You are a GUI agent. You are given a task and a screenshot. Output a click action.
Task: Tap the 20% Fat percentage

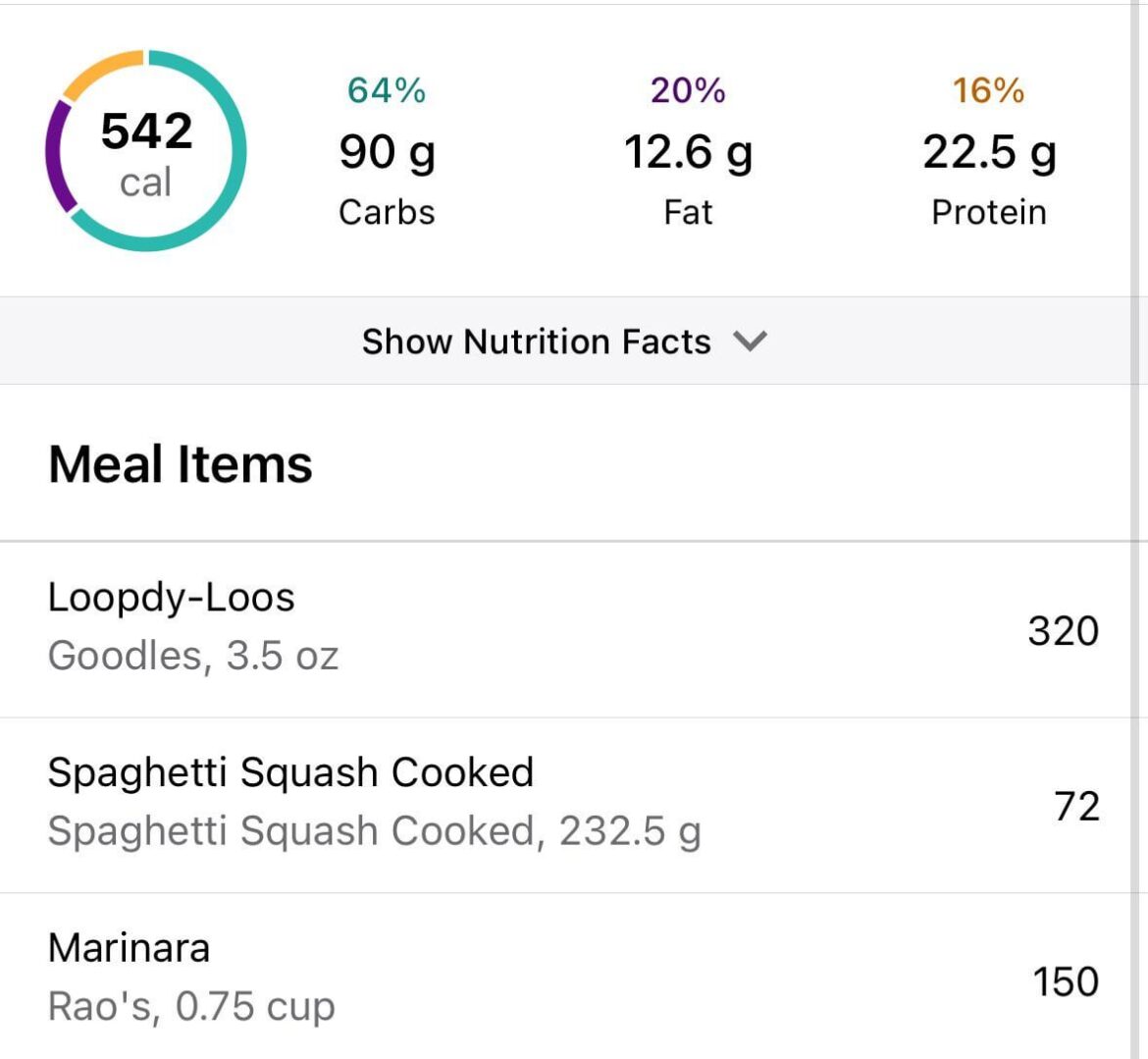tap(687, 93)
